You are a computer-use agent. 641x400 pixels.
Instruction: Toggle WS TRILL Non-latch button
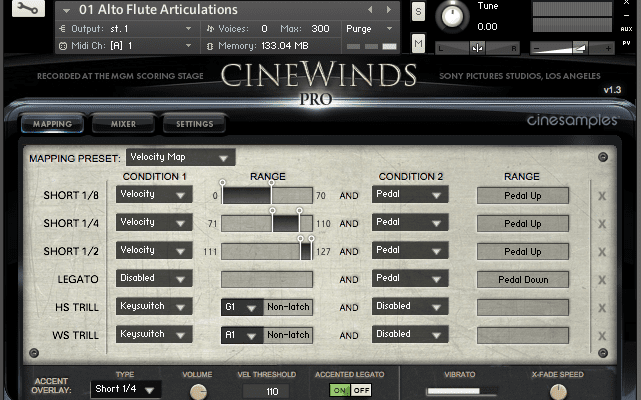pyautogui.click(x=288, y=335)
